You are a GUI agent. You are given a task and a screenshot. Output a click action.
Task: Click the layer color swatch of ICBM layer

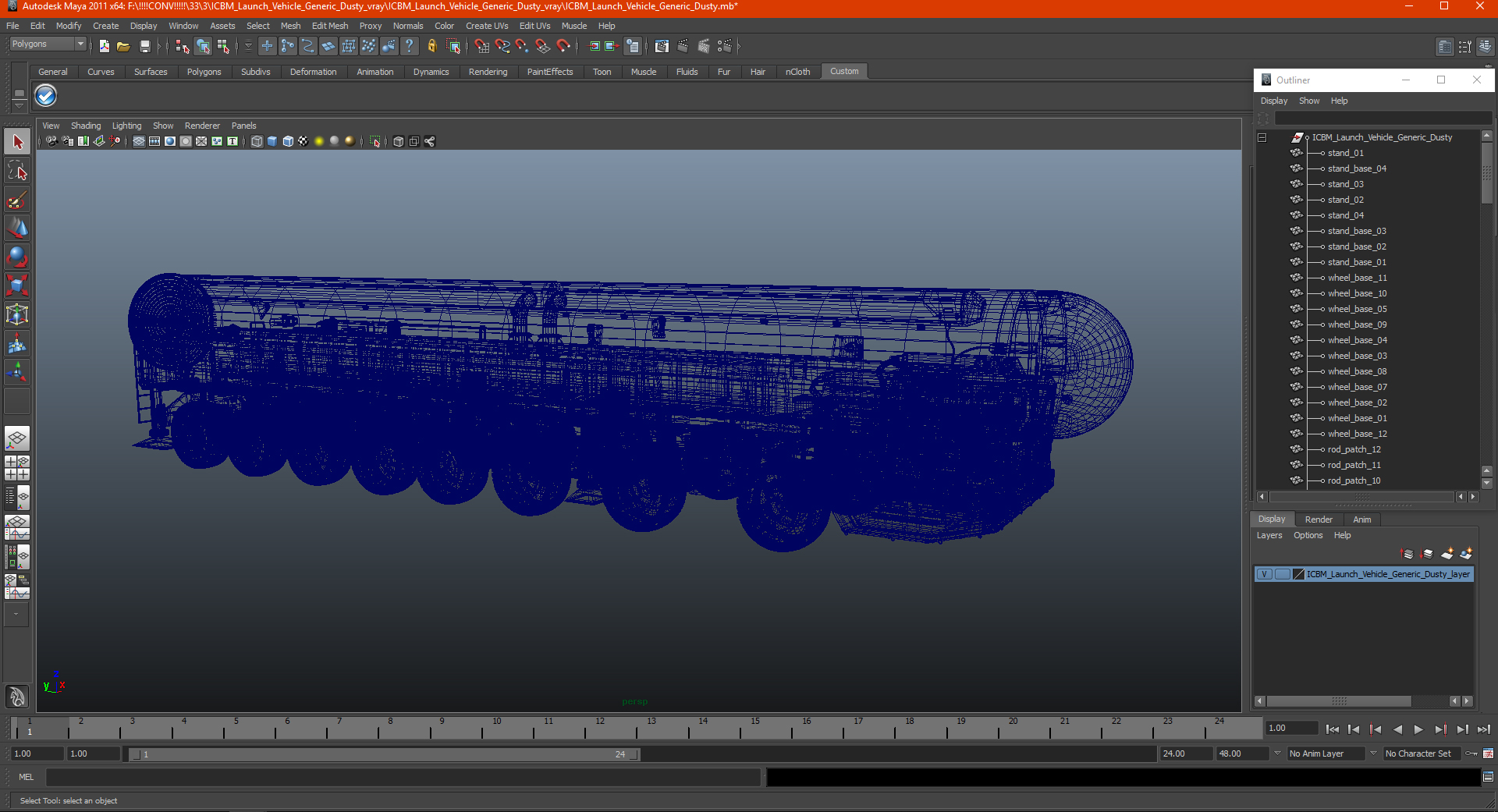[1299, 574]
